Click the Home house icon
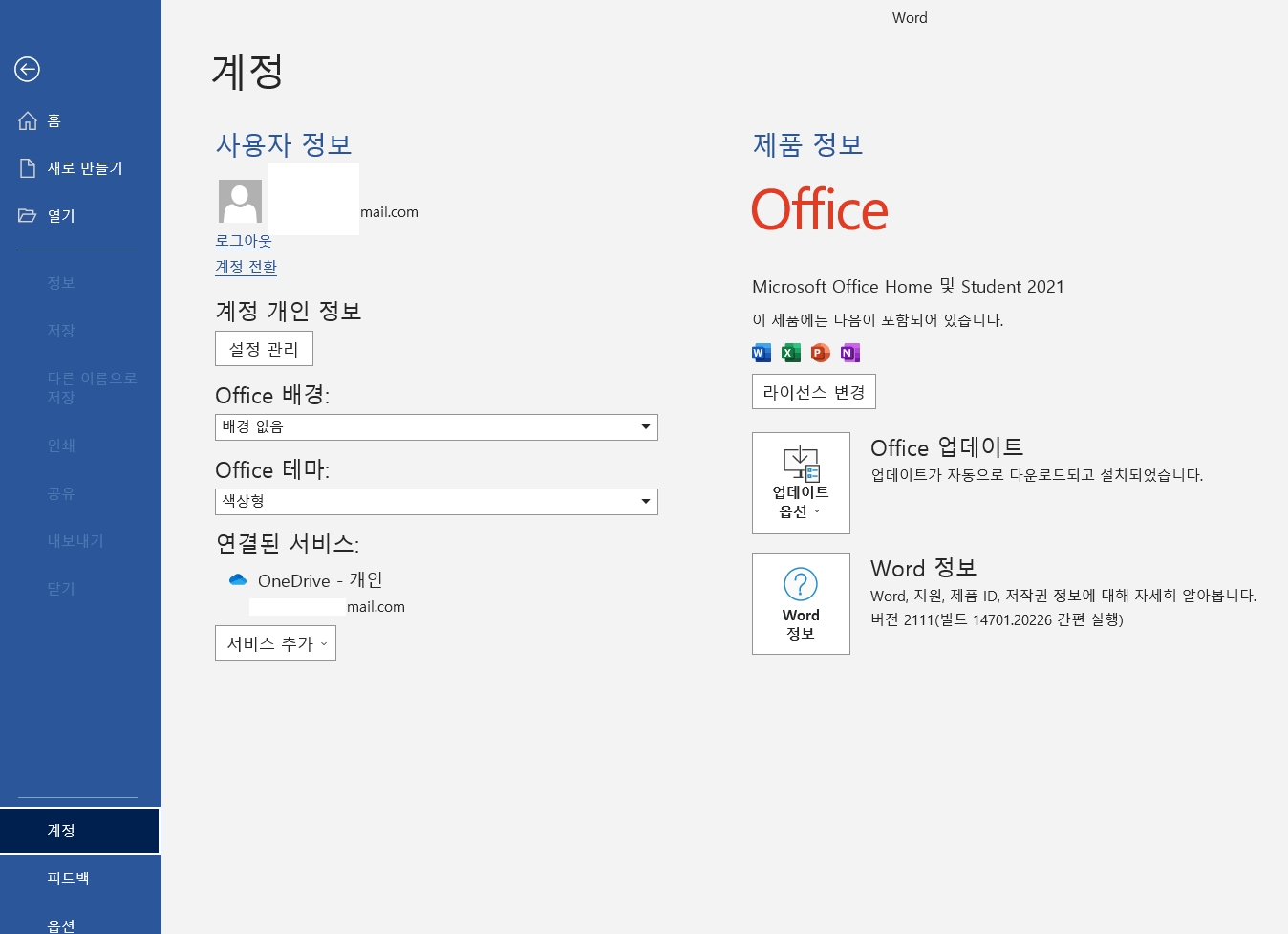This screenshot has height=934, width=1288. point(28,120)
